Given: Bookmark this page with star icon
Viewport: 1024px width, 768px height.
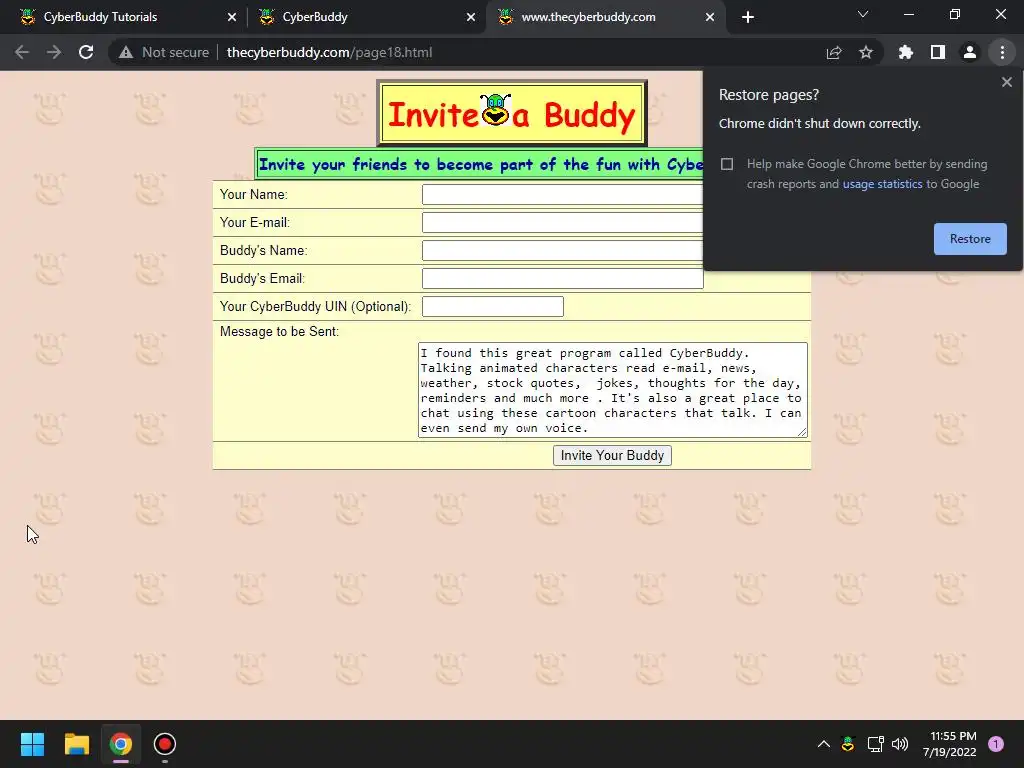Looking at the screenshot, I should click(x=866, y=52).
